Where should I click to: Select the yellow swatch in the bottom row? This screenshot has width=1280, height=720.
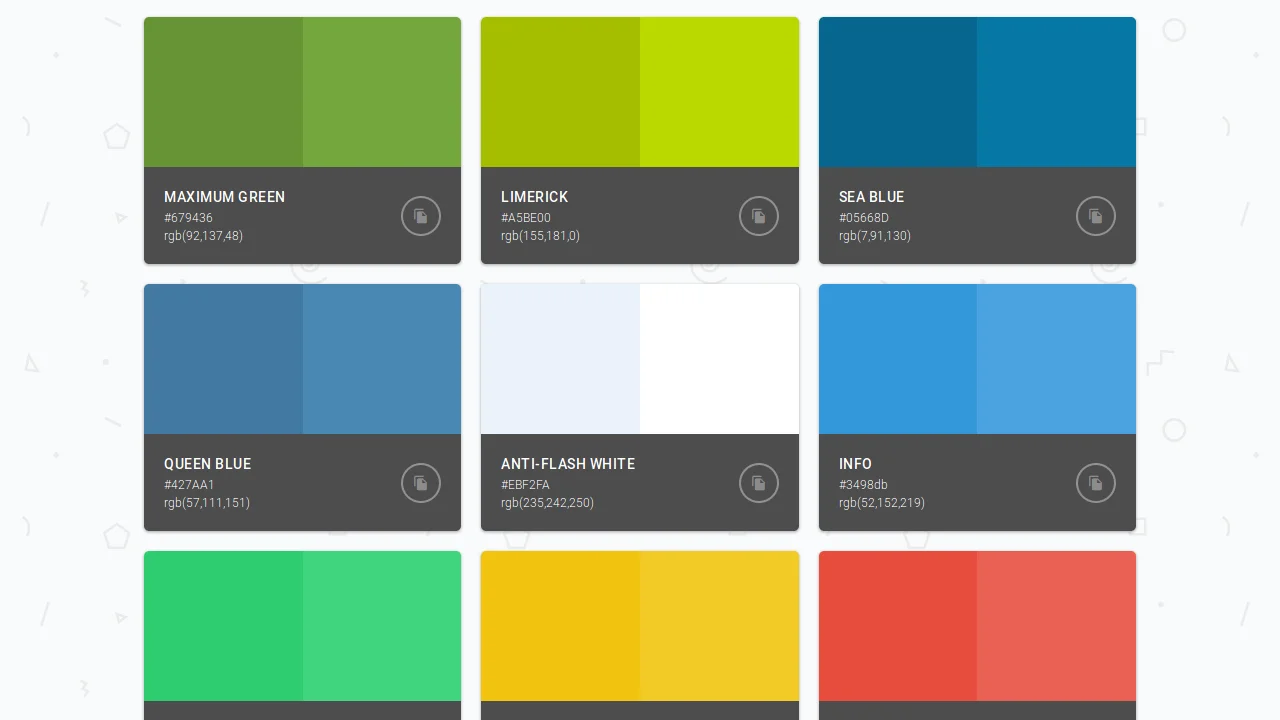pyautogui.click(x=640, y=625)
